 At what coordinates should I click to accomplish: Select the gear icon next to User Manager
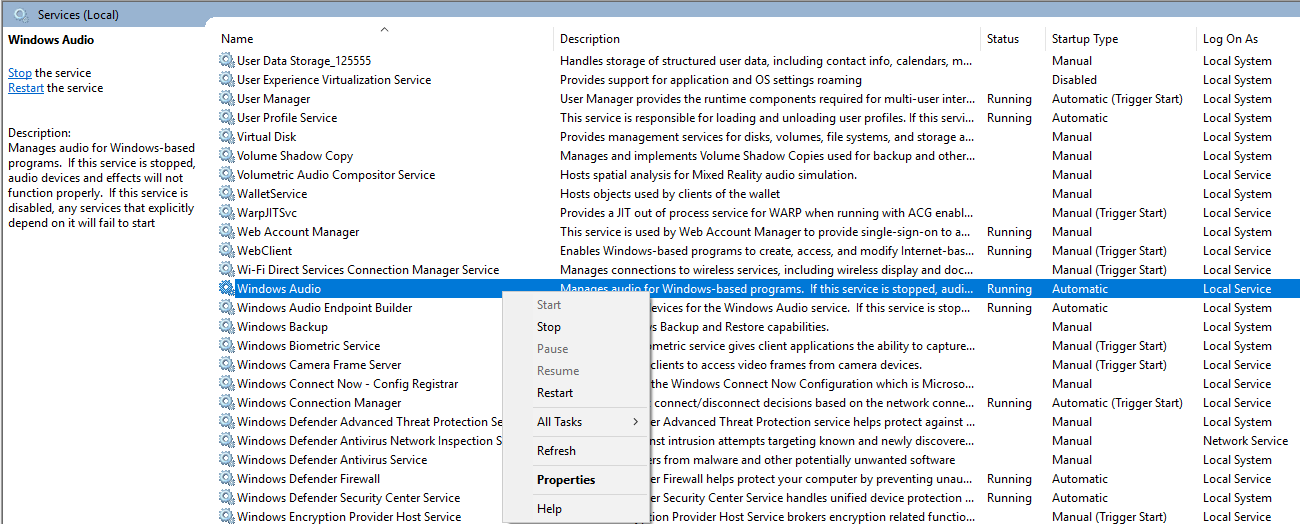click(x=227, y=99)
